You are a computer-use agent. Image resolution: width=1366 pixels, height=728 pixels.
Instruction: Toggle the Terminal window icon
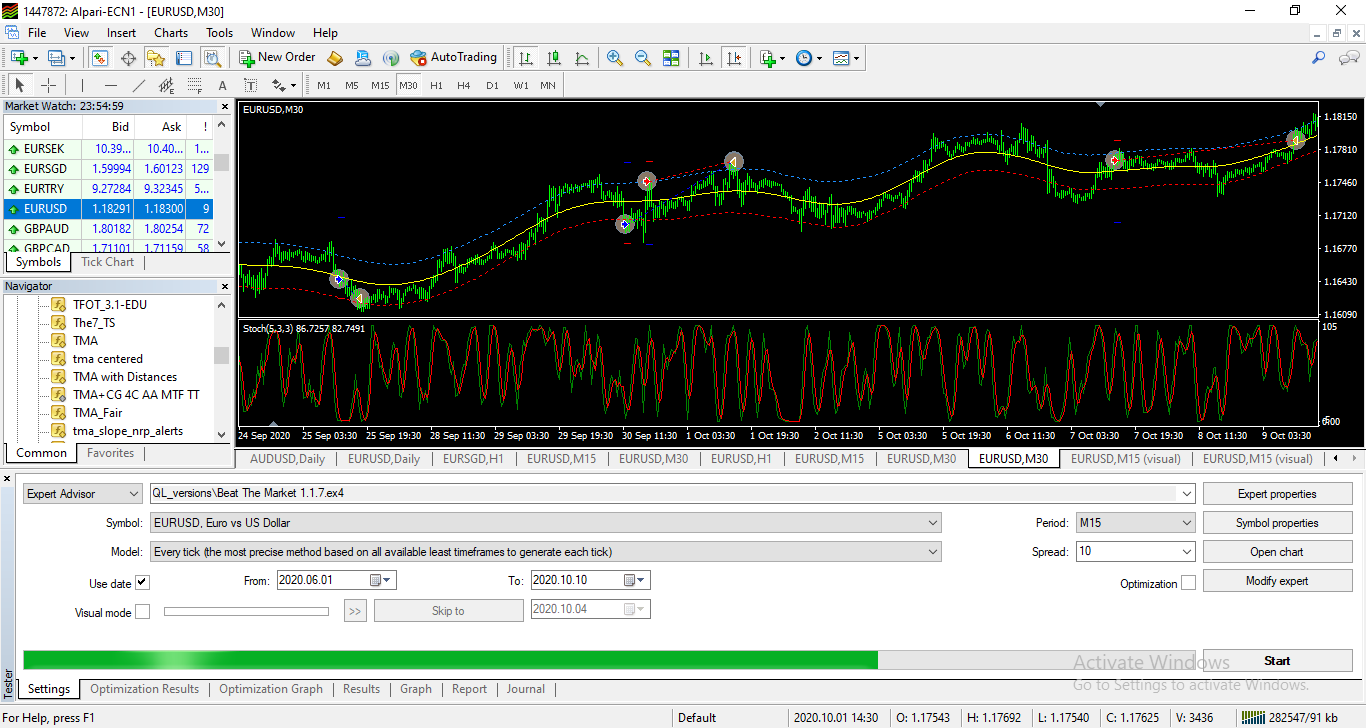(x=186, y=58)
